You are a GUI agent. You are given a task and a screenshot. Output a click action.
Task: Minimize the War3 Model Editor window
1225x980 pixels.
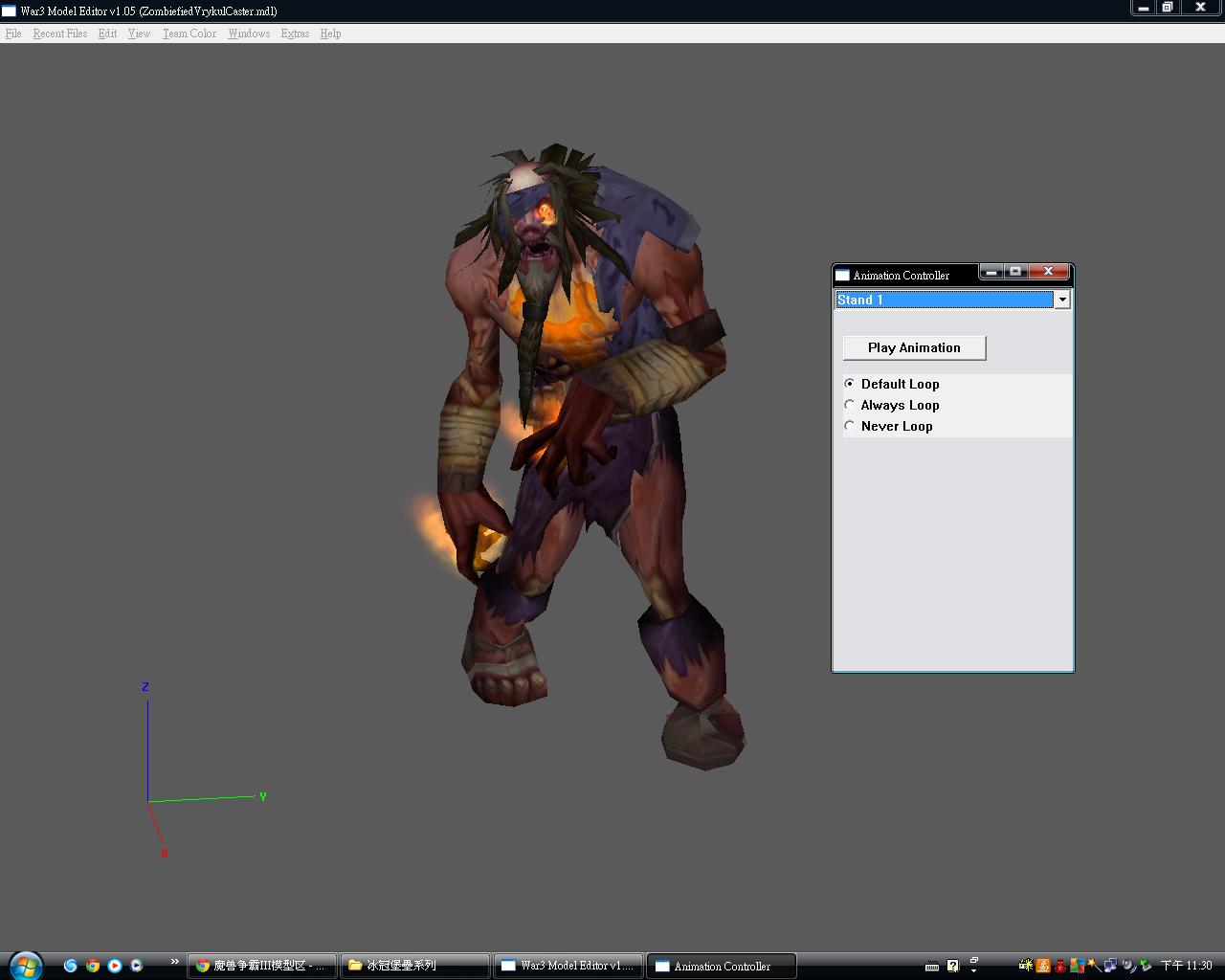pyautogui.click(x=1144, y=8)
